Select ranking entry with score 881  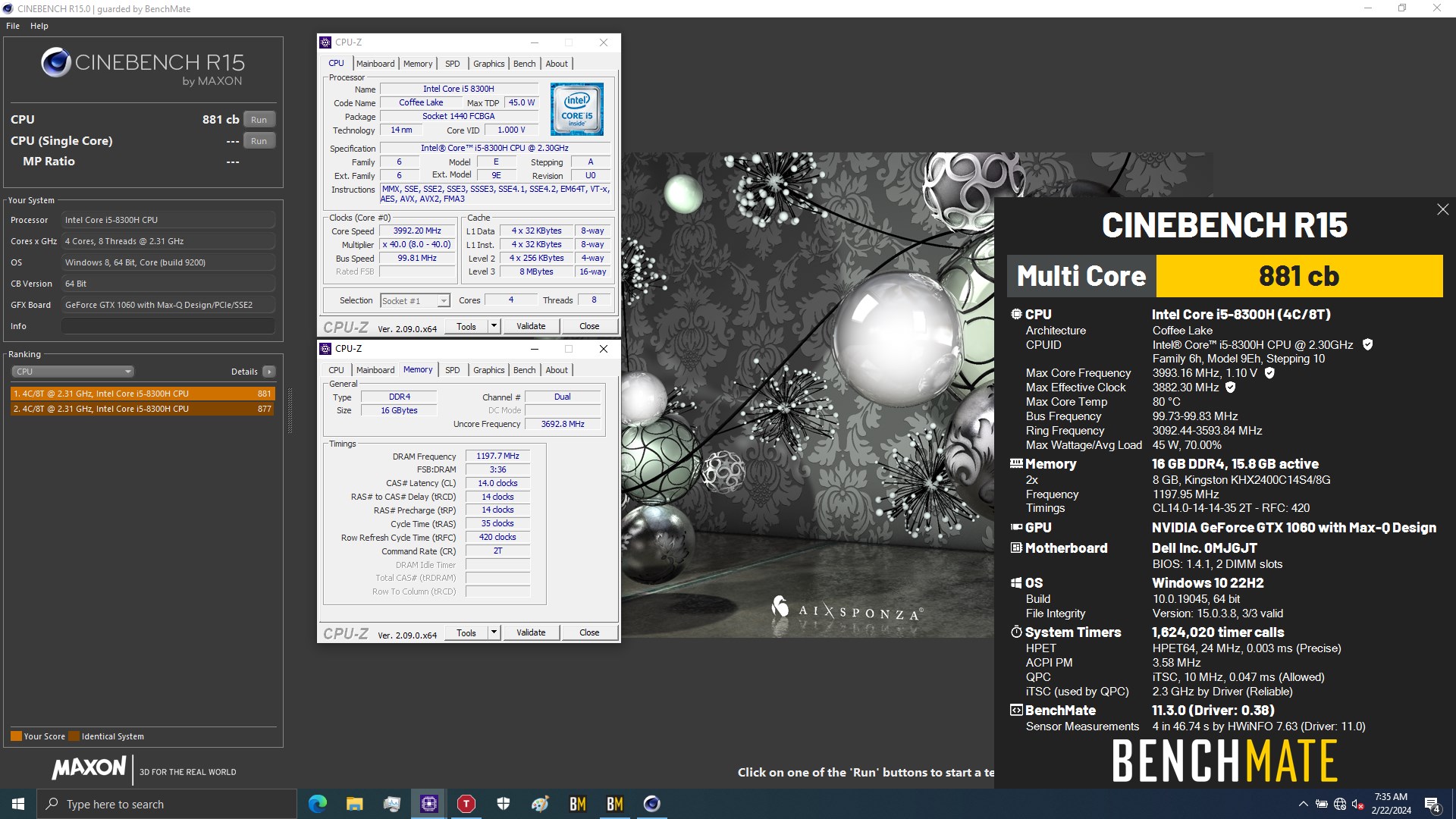143,394
